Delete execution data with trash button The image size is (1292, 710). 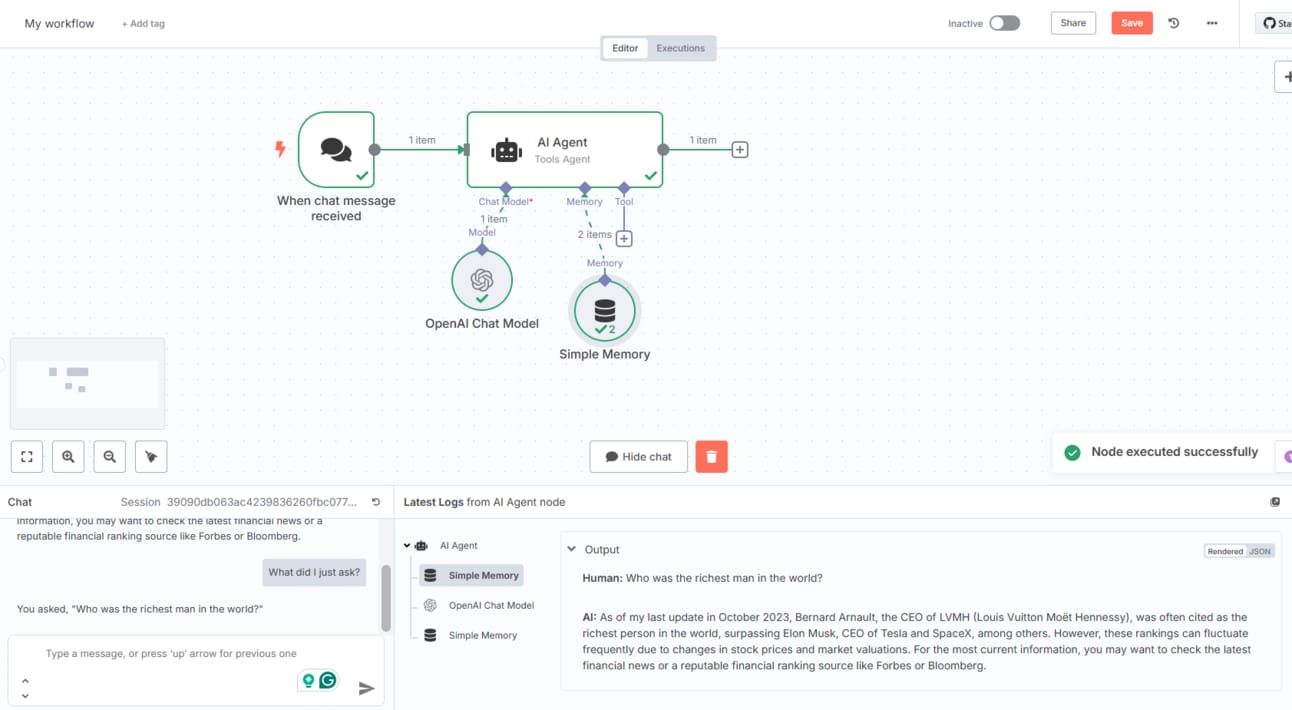pos(711,457)
